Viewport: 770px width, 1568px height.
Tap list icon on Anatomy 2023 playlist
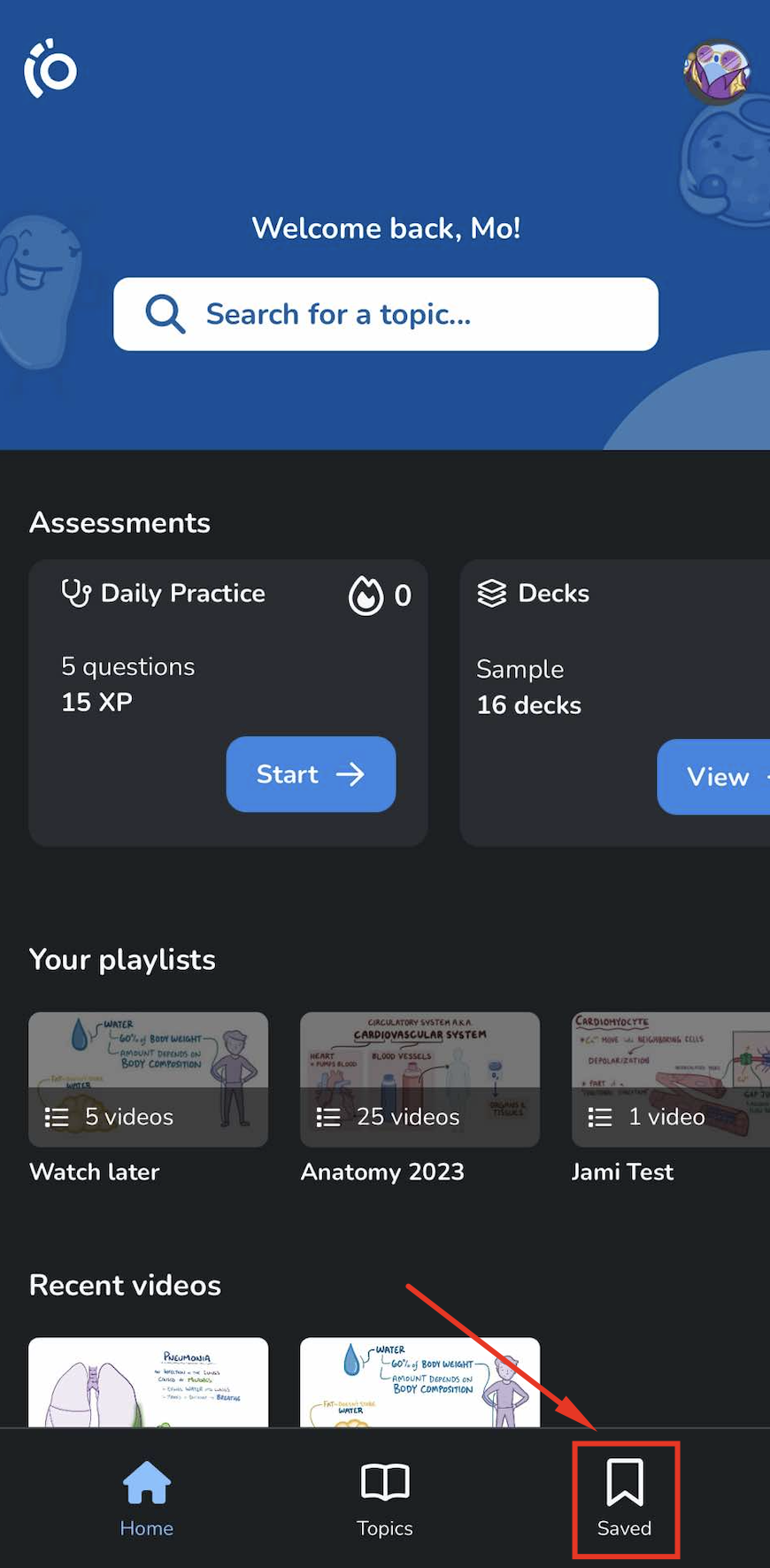[x=328, y=1118]
